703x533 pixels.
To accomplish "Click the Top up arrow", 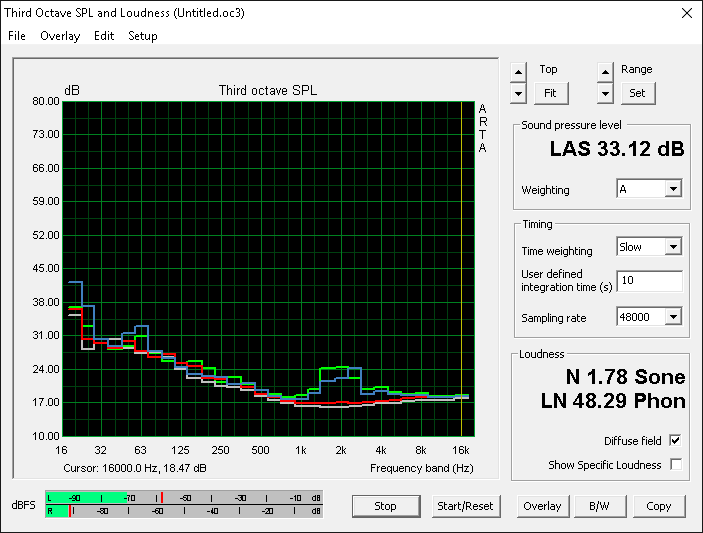I will point(518,72).
